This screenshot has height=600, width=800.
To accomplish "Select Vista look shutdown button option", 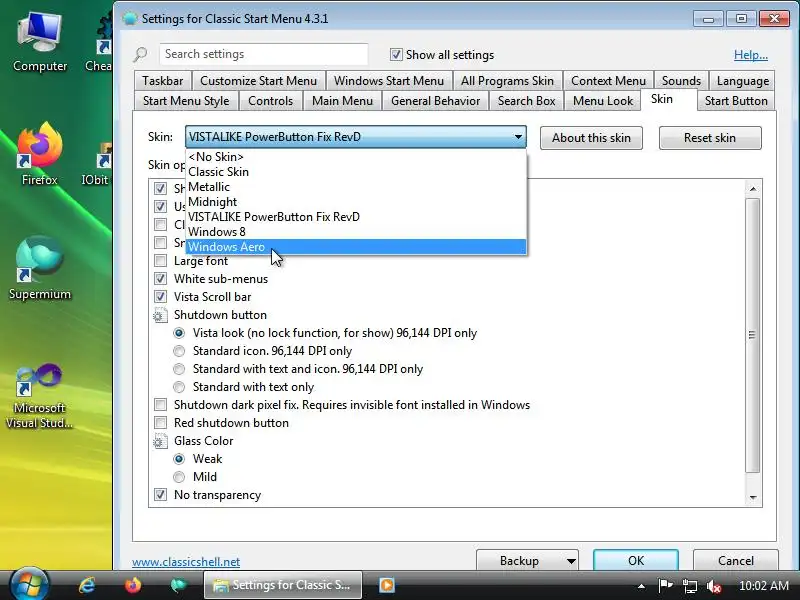I will tap(179, 333).
